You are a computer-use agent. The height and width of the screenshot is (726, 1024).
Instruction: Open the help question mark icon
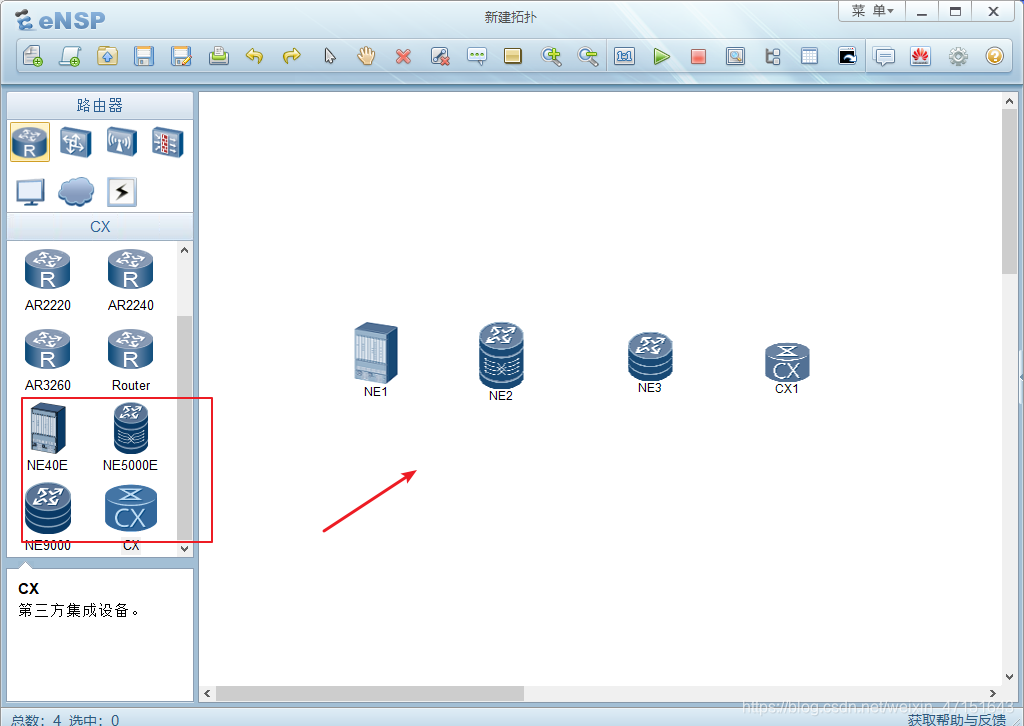995,56
